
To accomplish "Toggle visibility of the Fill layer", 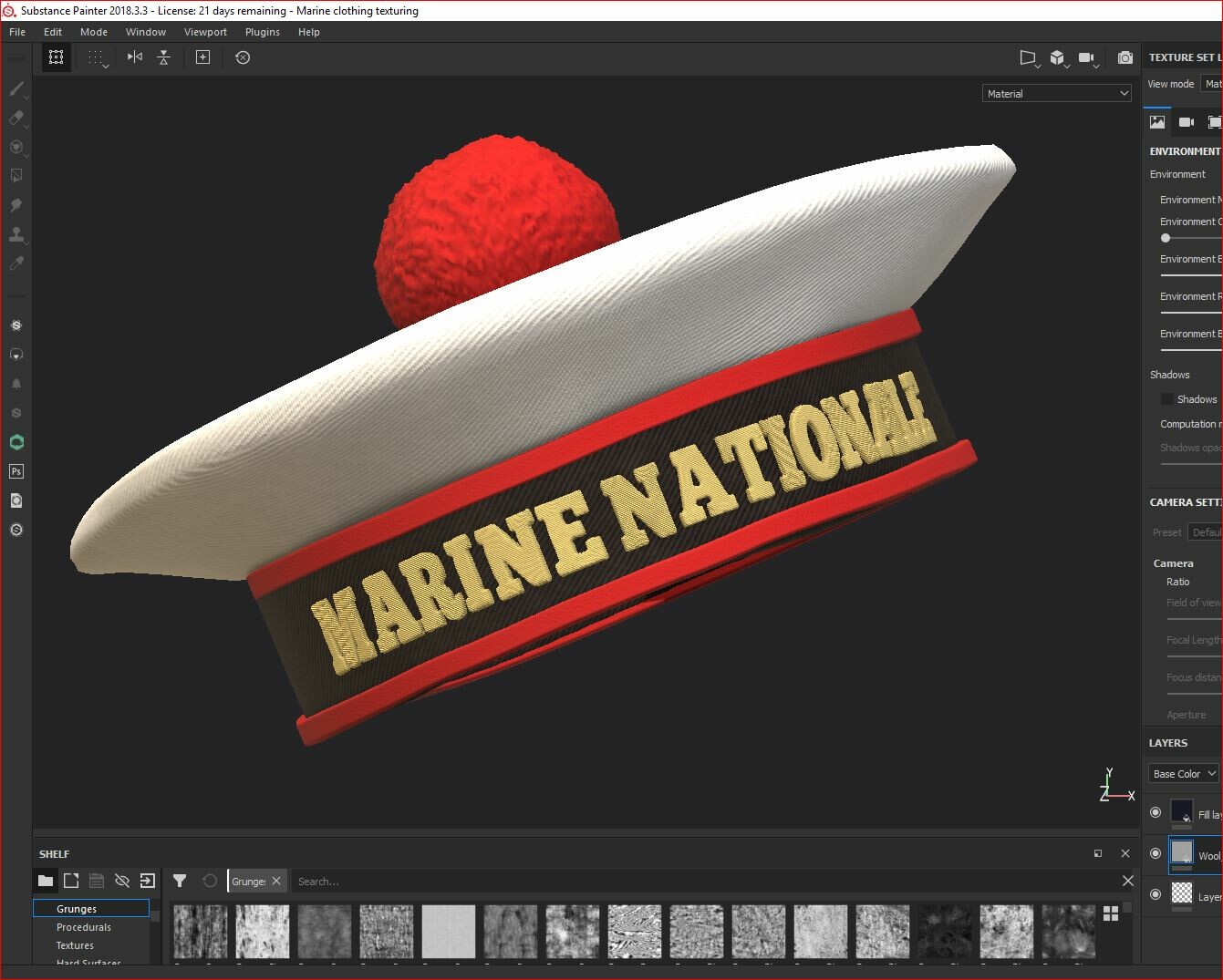I will click(x=1156, y=812).
